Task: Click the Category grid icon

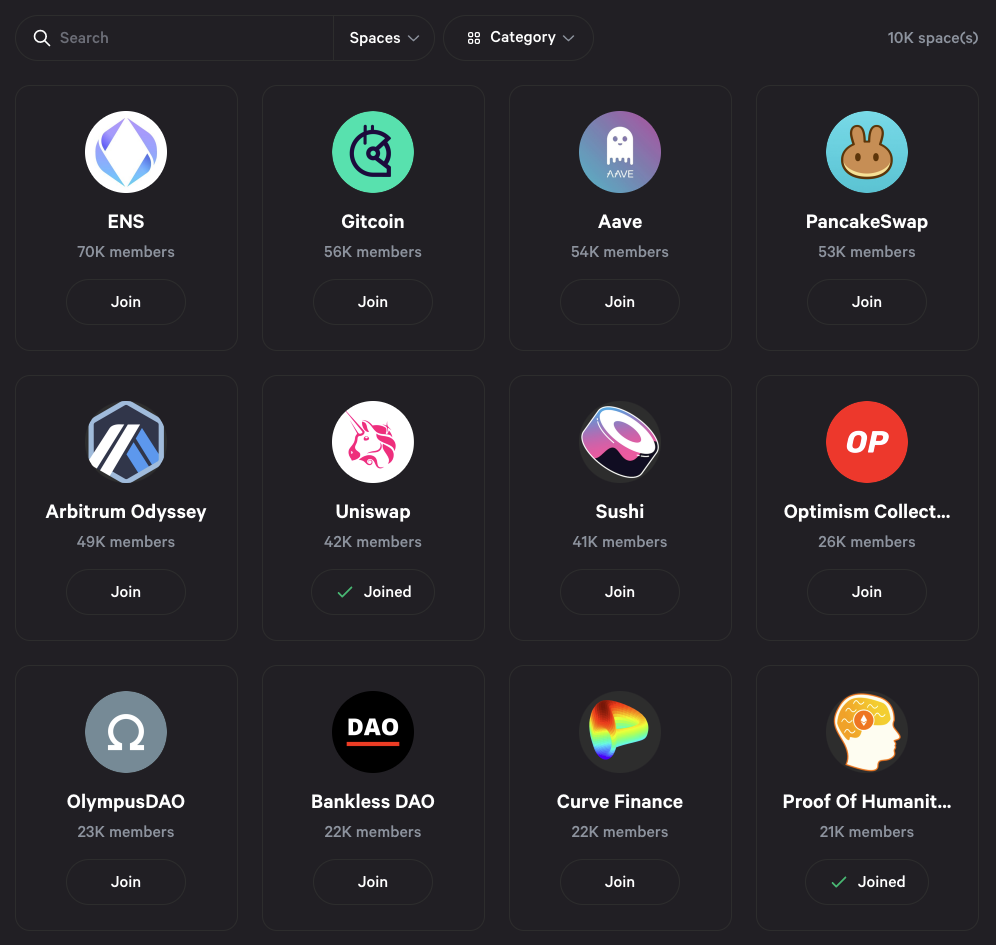Action: coord(474,38)
